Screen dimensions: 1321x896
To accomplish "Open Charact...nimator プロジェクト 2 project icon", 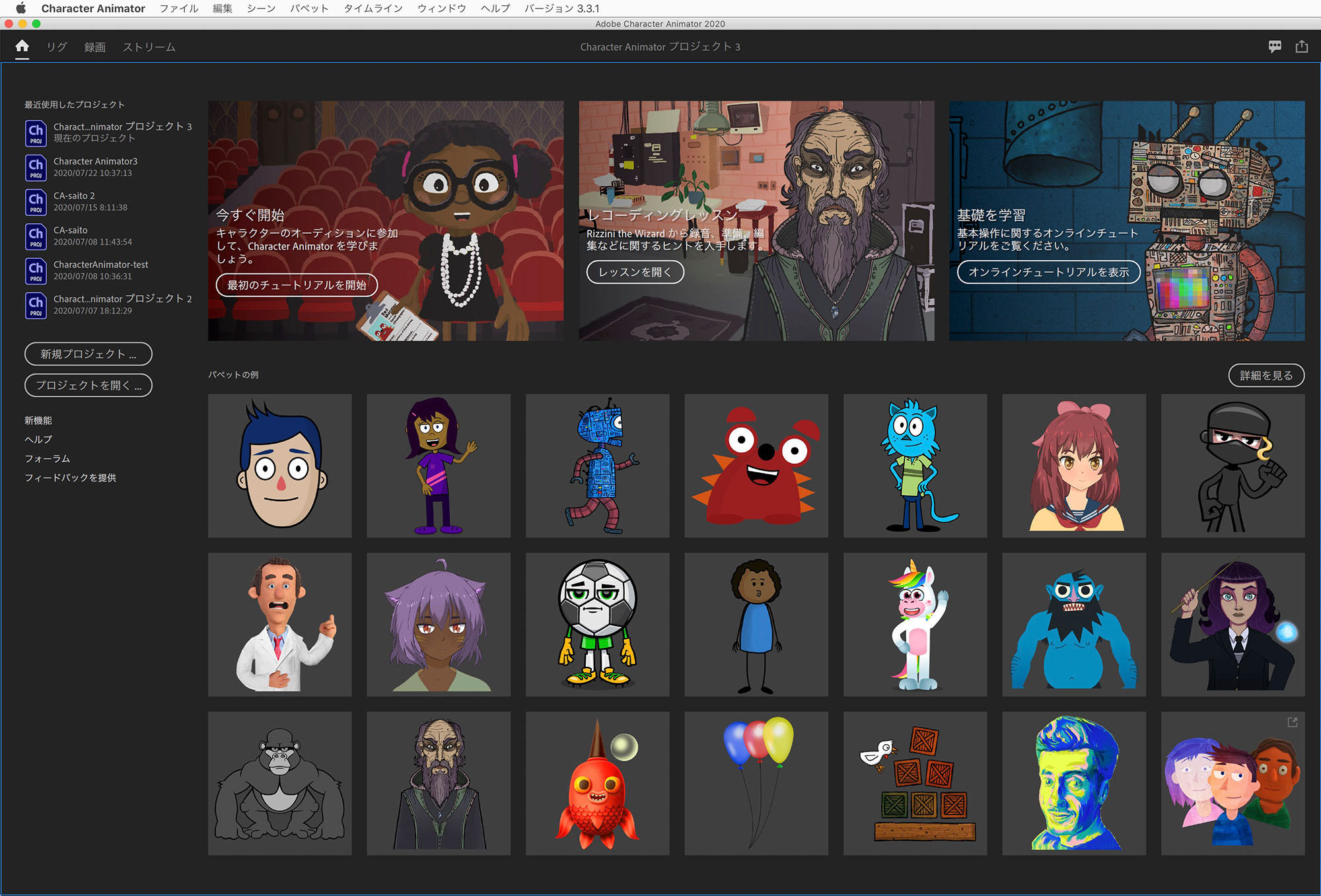I will 36,305.
